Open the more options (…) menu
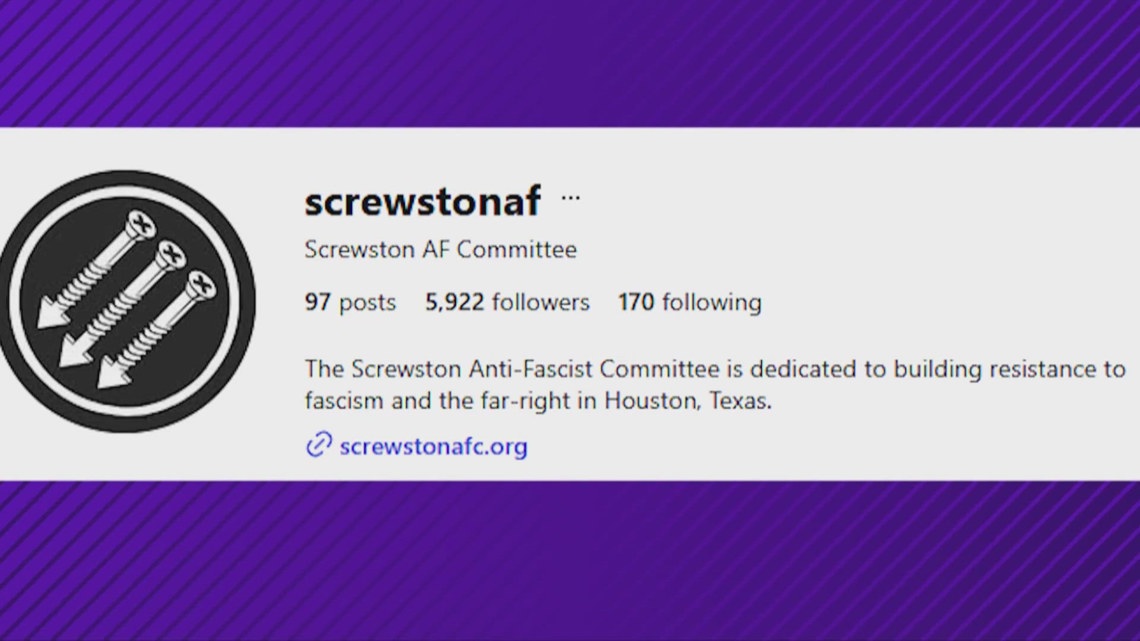The image size is (1140, 641). [x=571, y=197]
